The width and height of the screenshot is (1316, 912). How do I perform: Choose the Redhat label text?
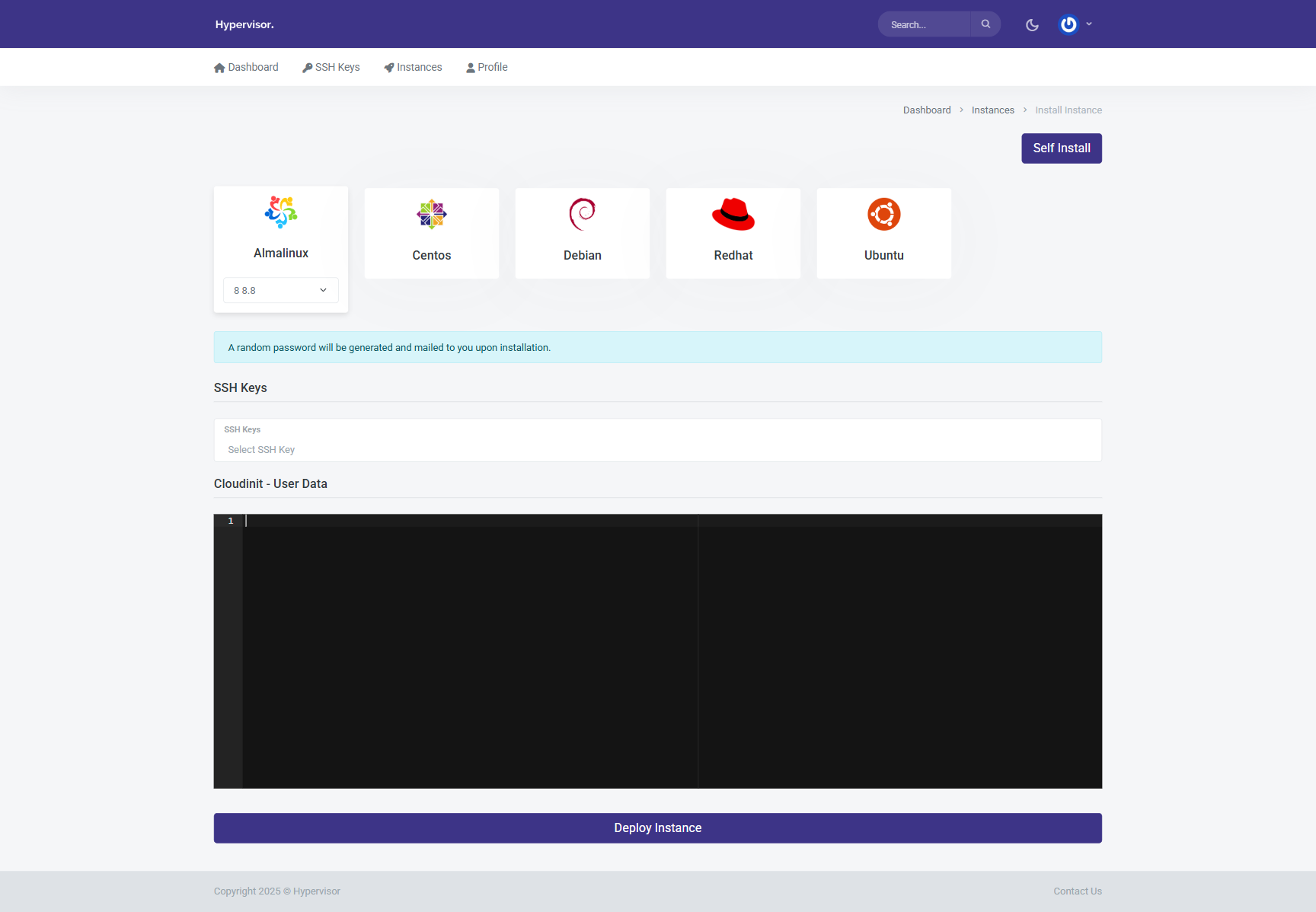pyautogui.click(x=733, y=256)
